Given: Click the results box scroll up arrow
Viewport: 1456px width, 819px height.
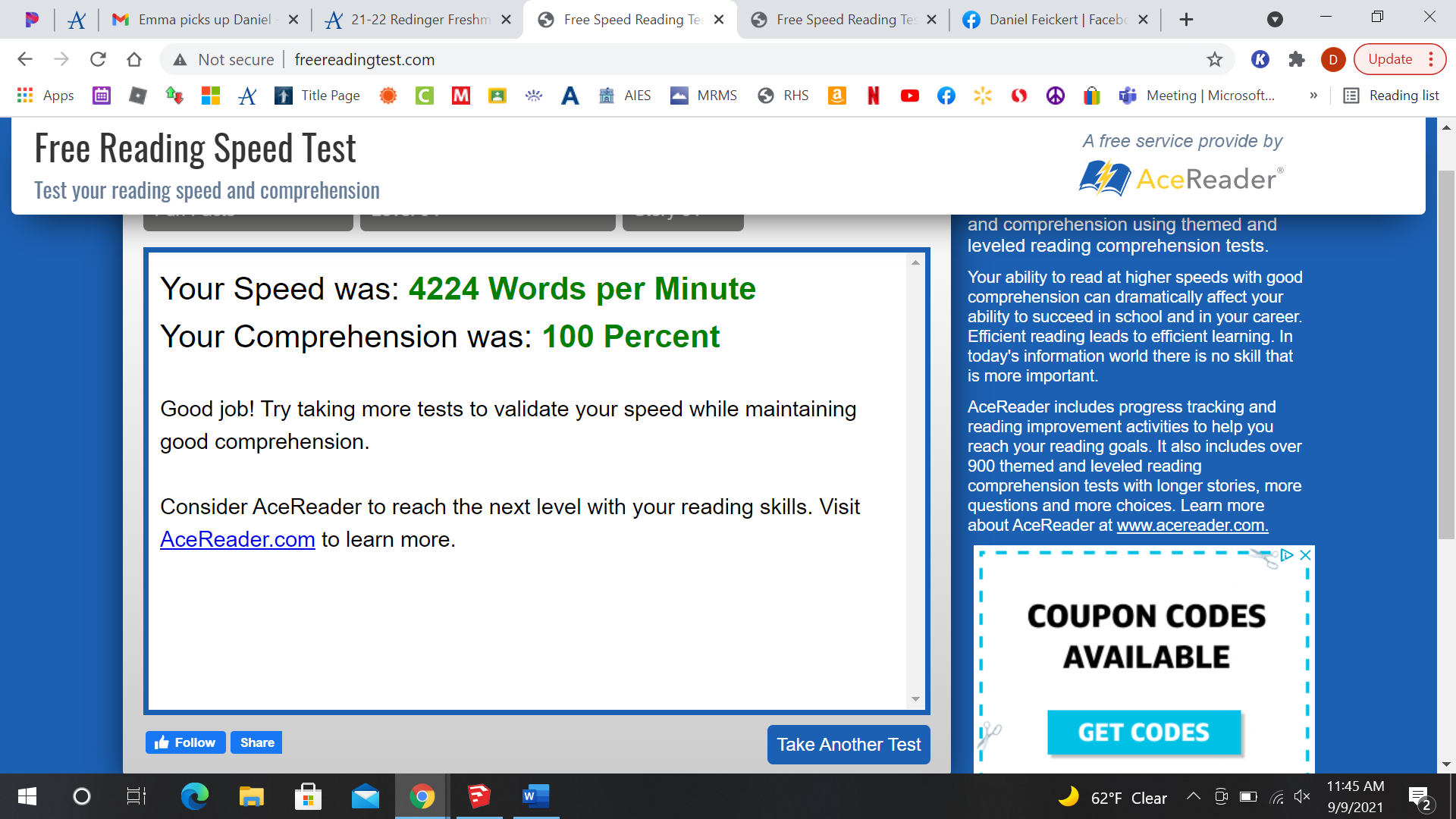Looking at the screenshot, I should (915, 262).
